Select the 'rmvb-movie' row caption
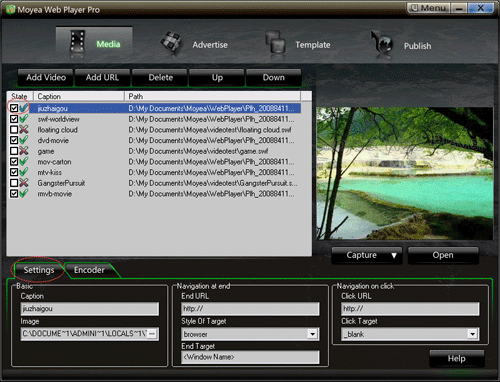Screen dimensions: 500x382 click(x=55, y=194)
